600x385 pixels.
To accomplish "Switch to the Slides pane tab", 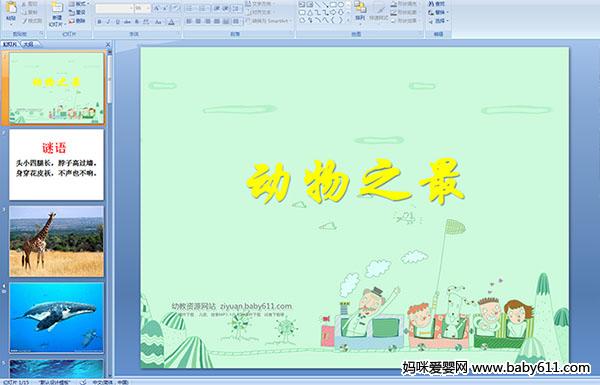I will (10, 44).
